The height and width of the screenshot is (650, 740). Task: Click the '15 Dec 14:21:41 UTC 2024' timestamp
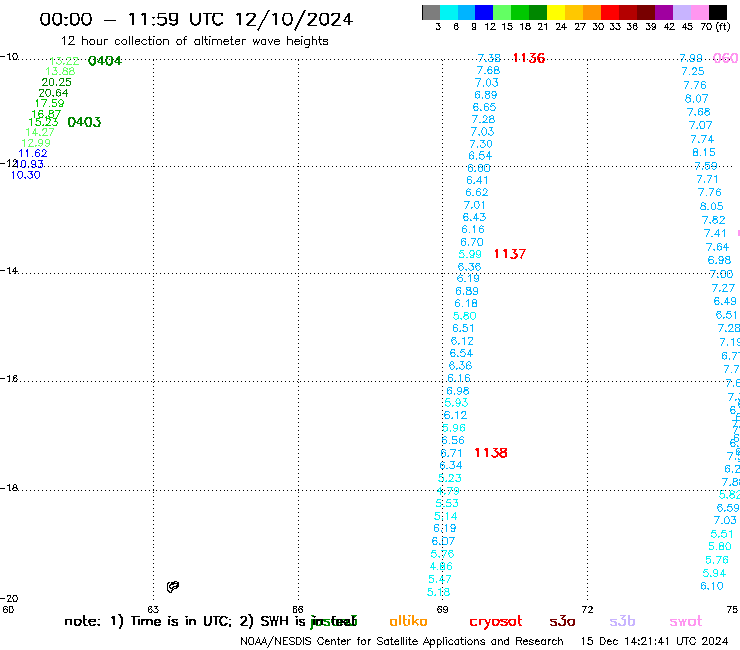[x=654, y=641]
